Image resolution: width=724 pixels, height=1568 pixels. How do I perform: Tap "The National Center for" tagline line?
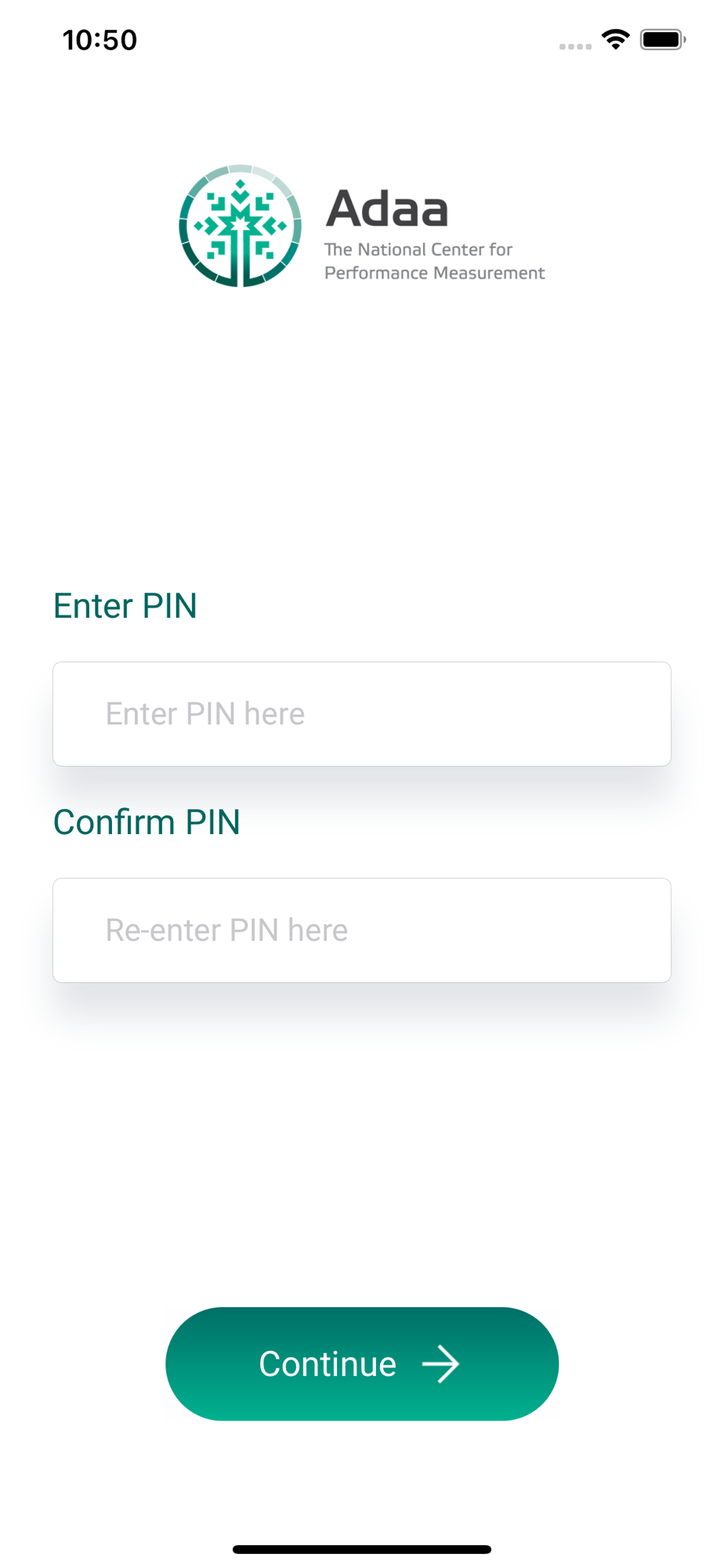pyautogui.click(x=418, y=249)
